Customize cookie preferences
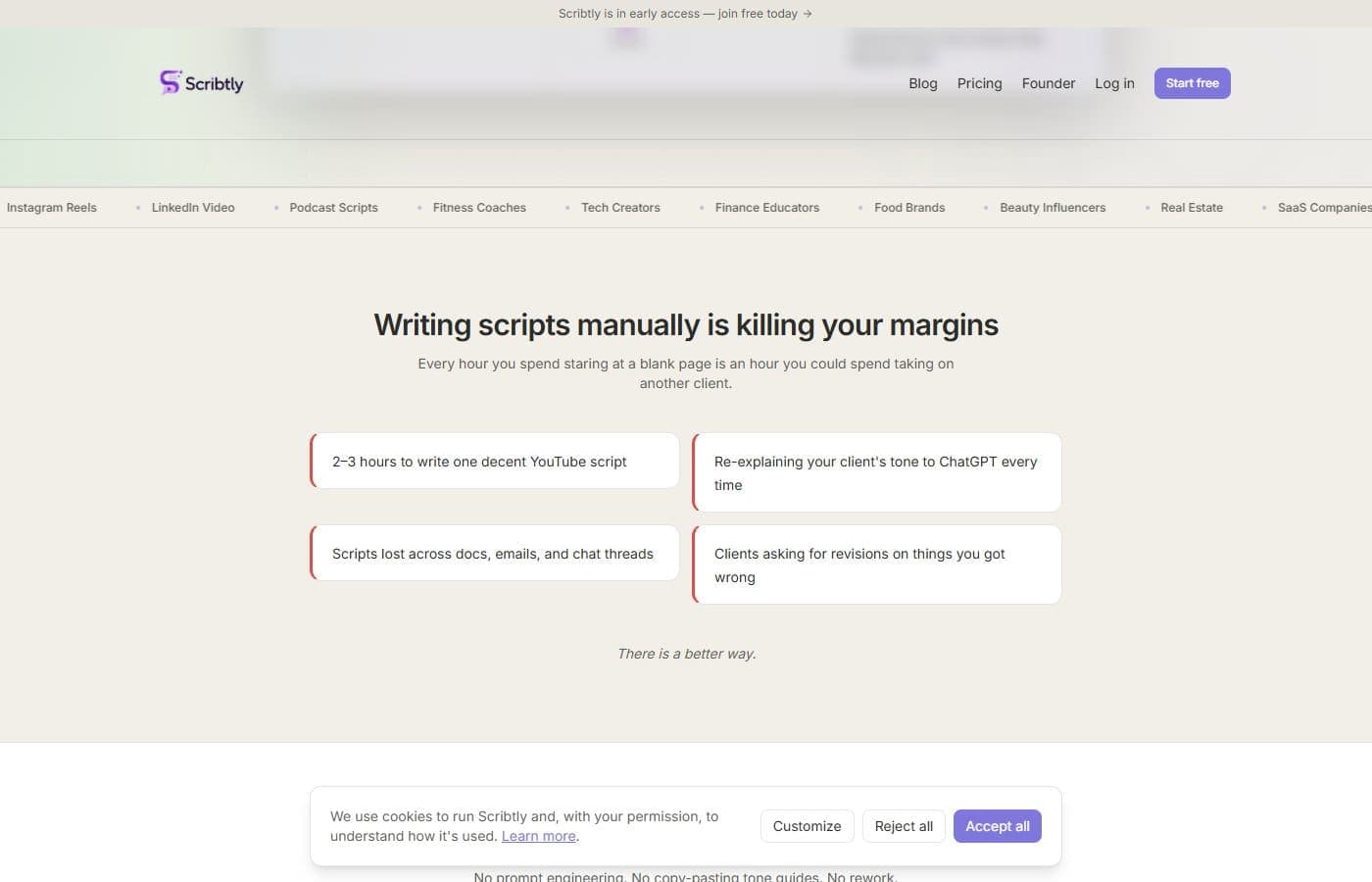Image resolution: width=1372 pixels, height=882 pixels. pyautogui.click(x=807, y=826)
